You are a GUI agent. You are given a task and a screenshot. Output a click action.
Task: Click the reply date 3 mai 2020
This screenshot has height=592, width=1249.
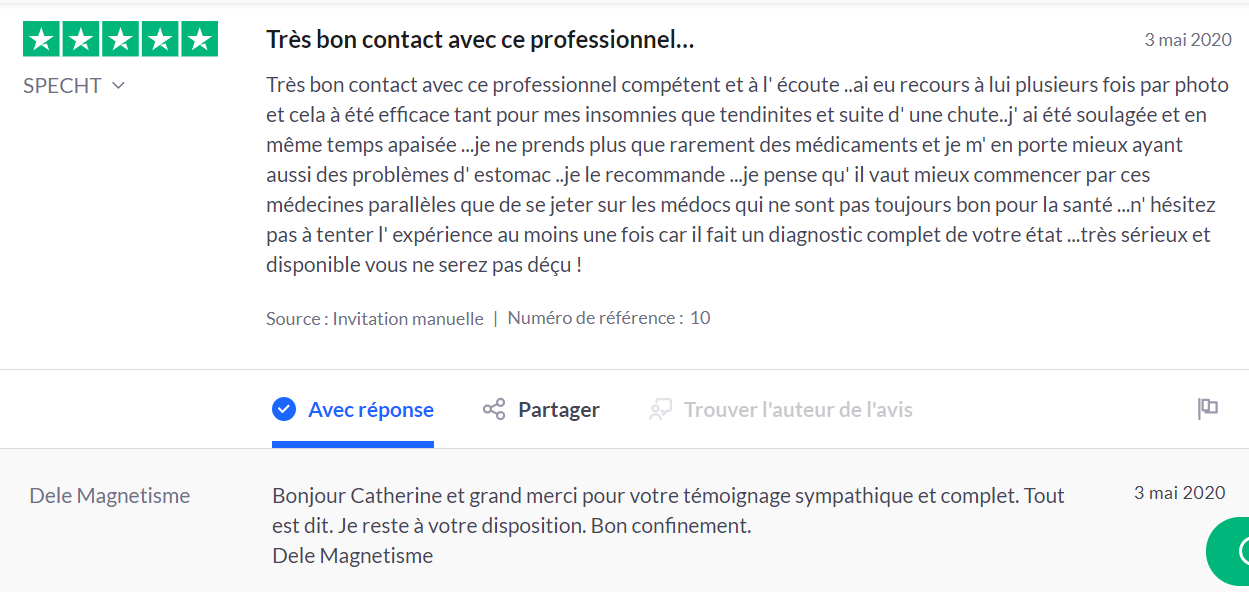1179,493
